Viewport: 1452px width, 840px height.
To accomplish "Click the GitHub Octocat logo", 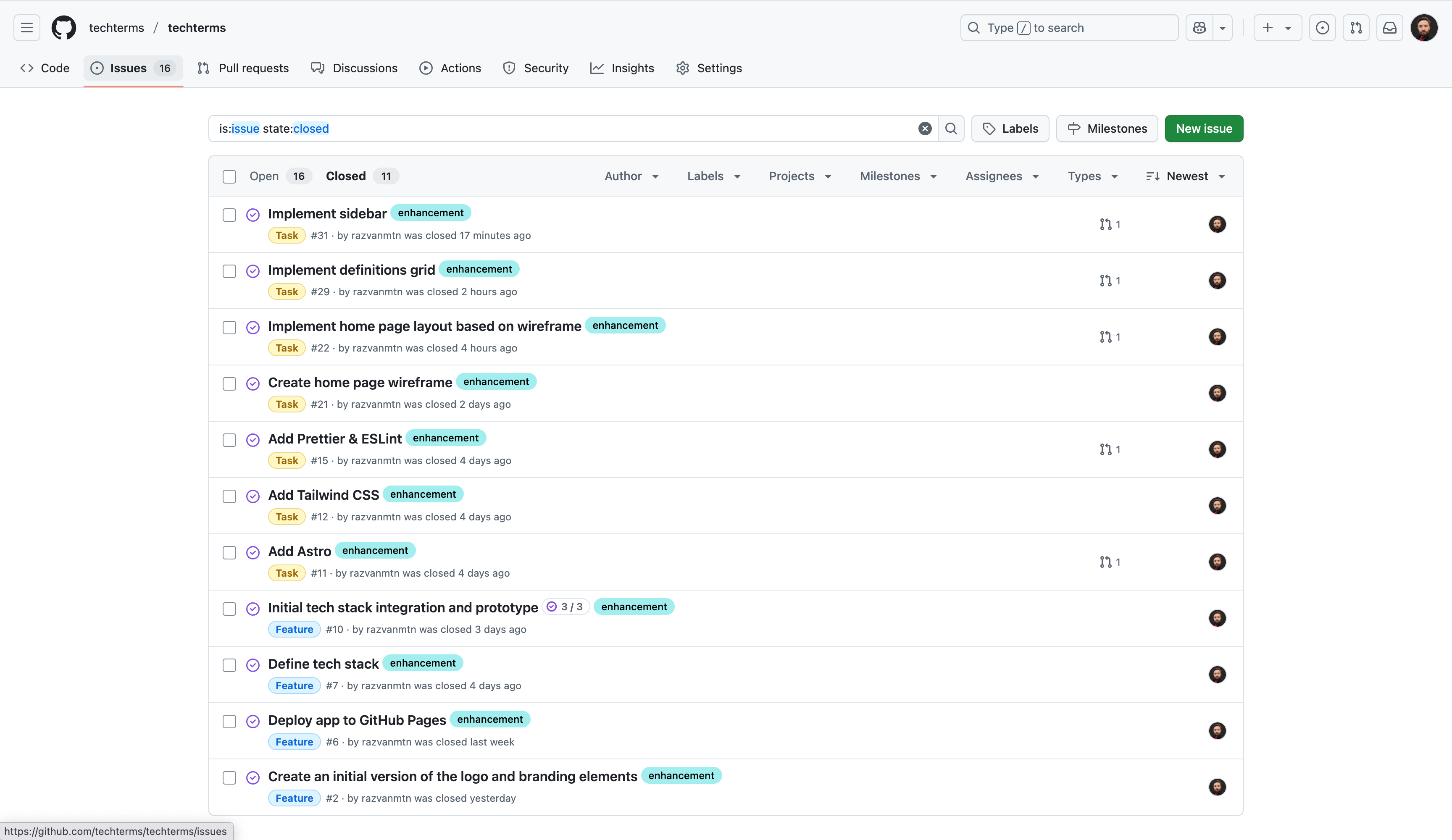I will tap(63, 28).
